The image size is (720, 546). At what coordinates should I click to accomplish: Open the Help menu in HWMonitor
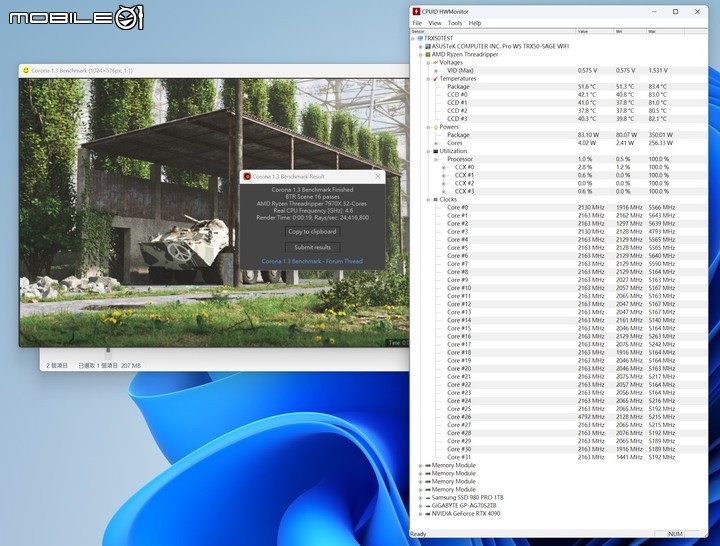pos(475,23)
